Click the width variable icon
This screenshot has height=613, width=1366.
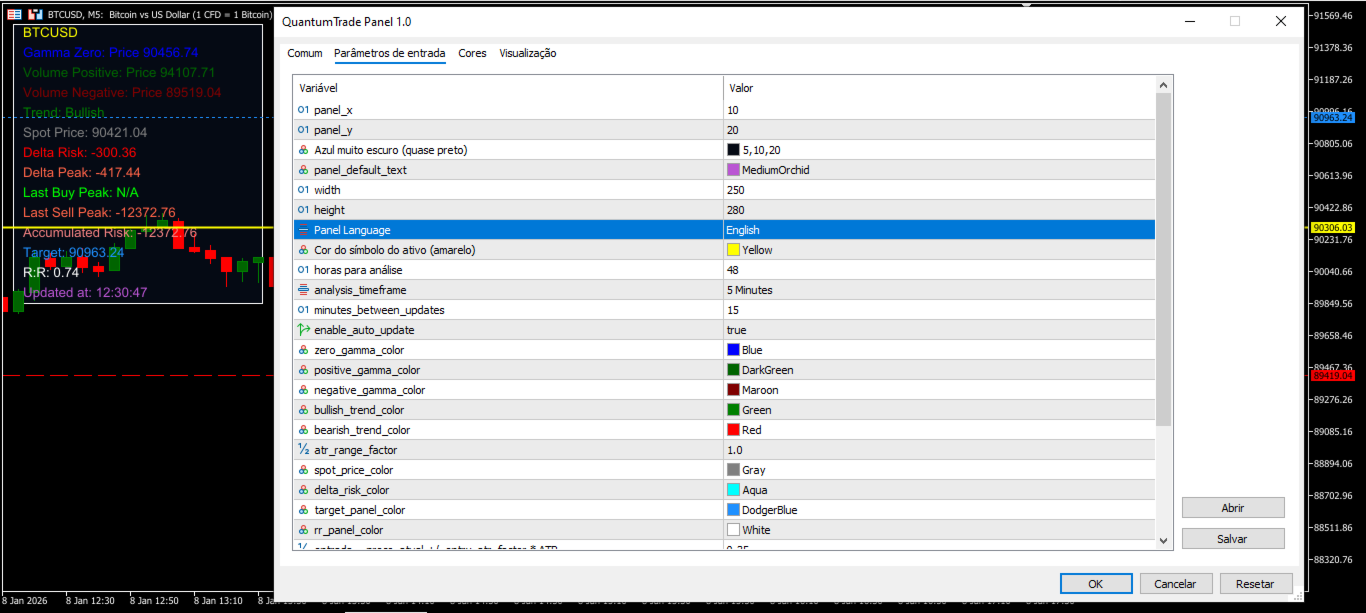303,190
